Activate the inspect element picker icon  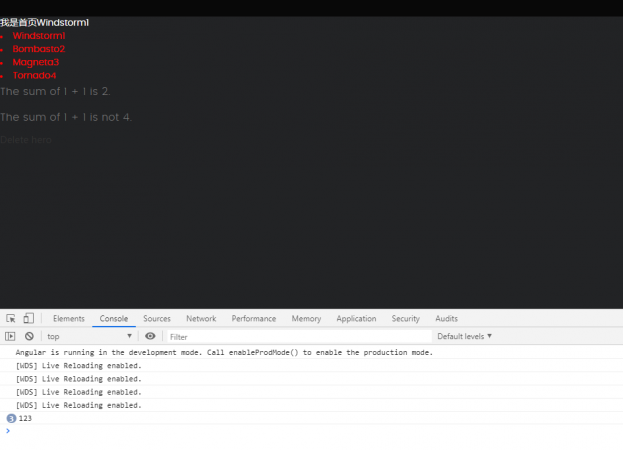pyautogui.click(x=11, y=319)
